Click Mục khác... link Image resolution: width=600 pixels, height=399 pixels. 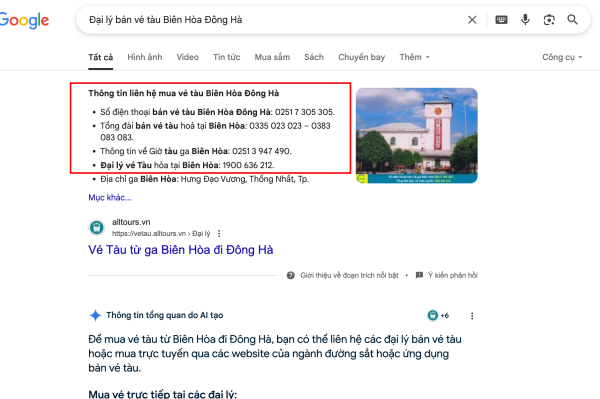pyautogui.click(x=110, y=198)
